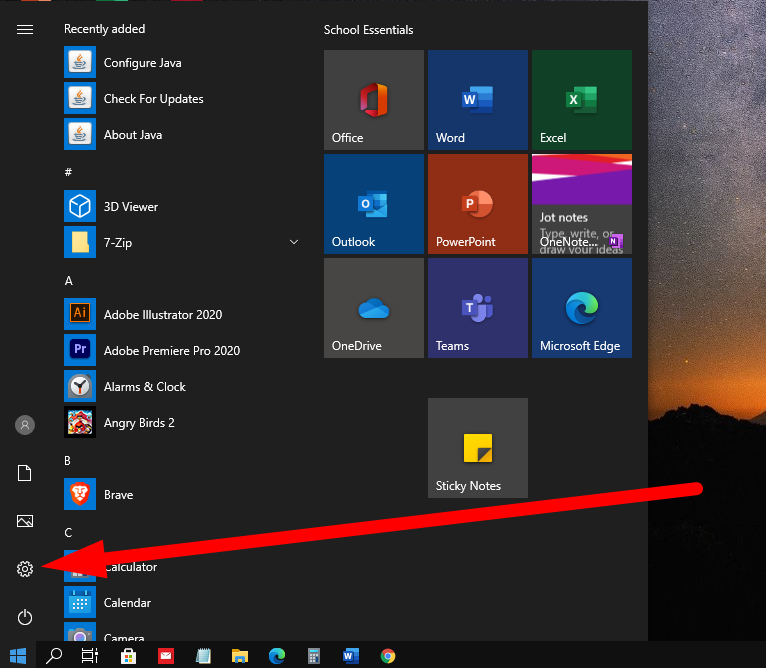Viewport: 766px width, 668px height.
Task: Click the School Essentials group title
Action: (368, 30)
